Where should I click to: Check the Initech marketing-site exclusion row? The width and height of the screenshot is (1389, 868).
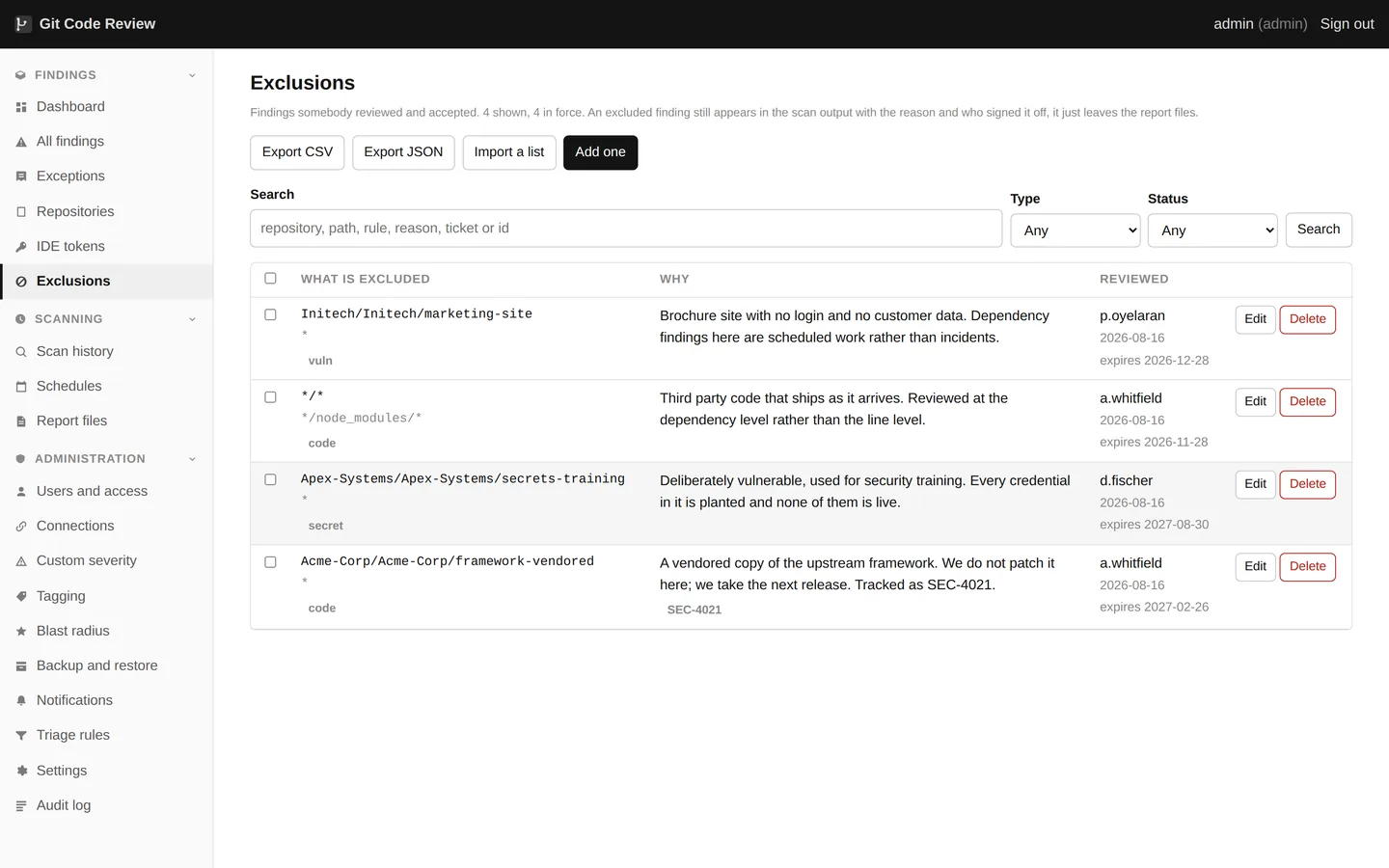pos(270,314)
